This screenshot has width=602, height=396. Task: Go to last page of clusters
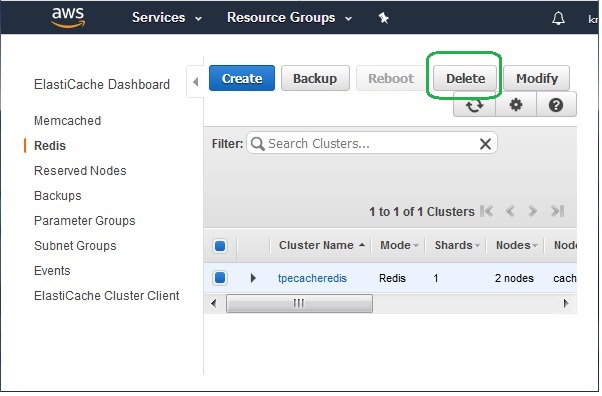(x=557, y=211)
